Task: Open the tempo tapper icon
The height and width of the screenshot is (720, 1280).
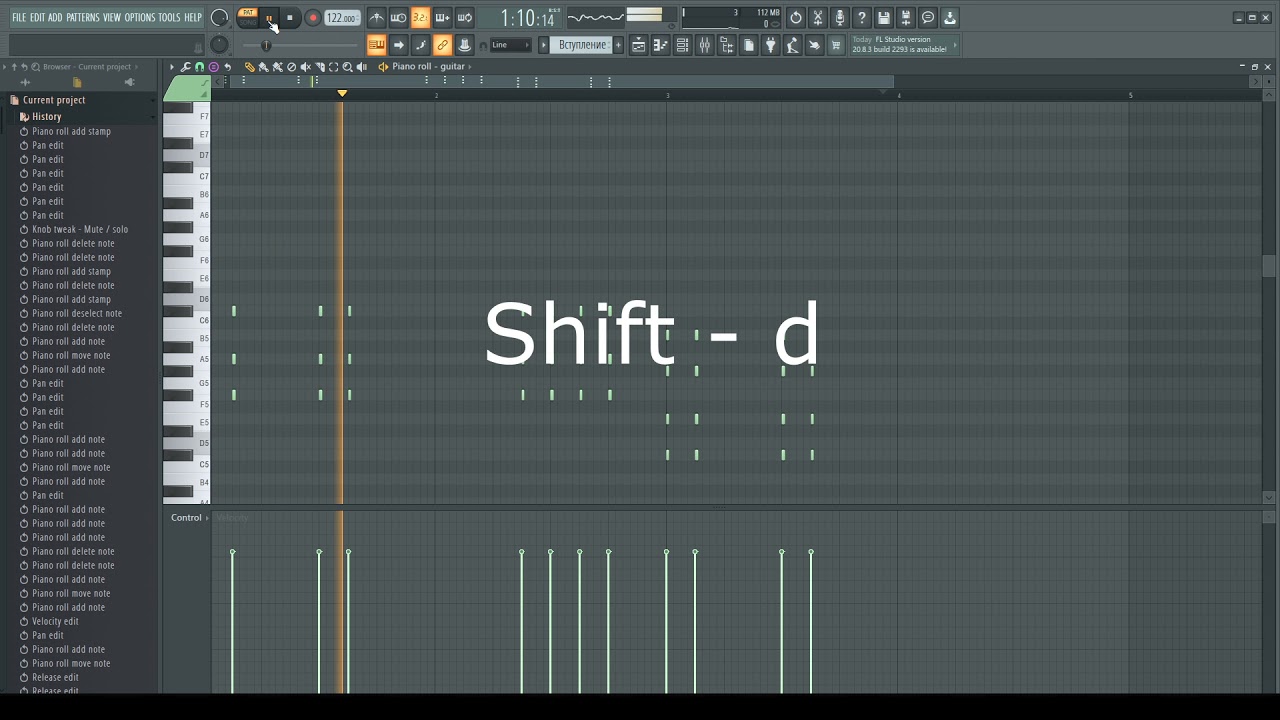Action: (792, 45)
